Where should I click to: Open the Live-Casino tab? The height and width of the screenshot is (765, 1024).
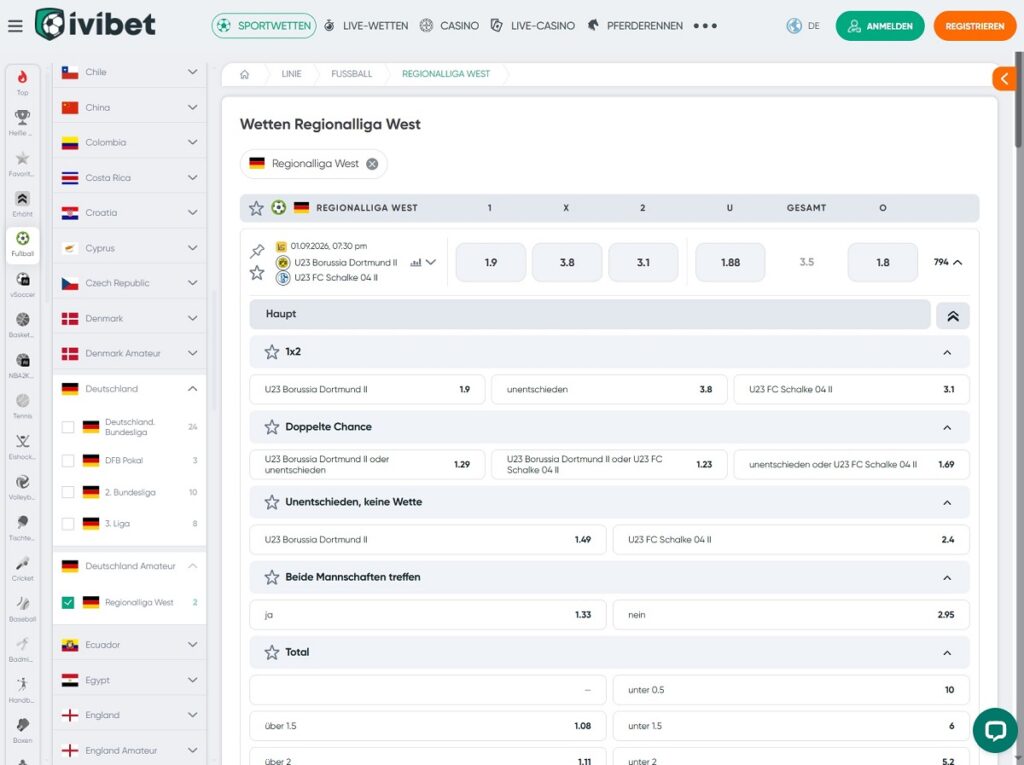pos(533,26)
